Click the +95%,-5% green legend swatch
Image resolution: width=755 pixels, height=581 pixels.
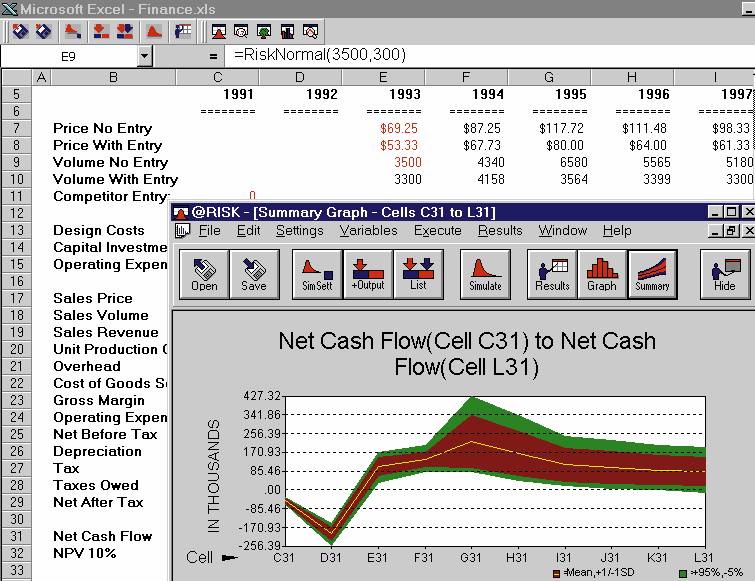682,573
